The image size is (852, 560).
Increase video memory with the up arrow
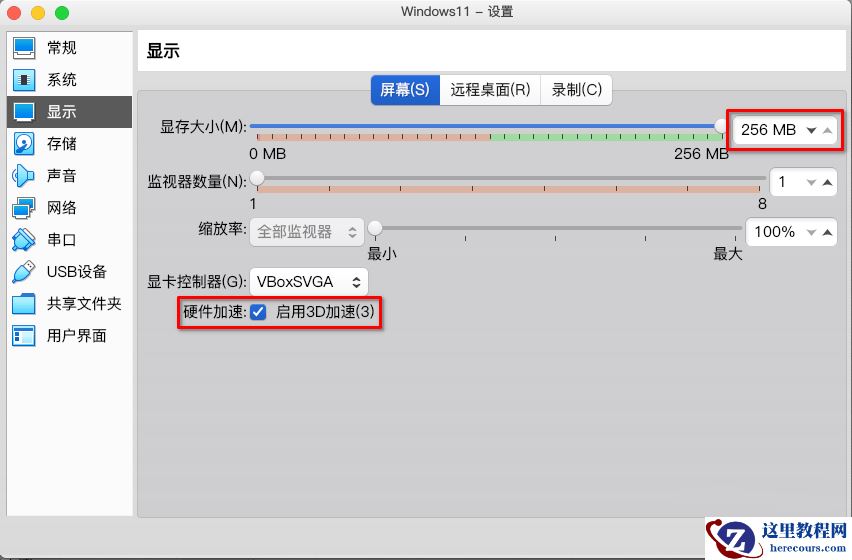tap(827, 130)
